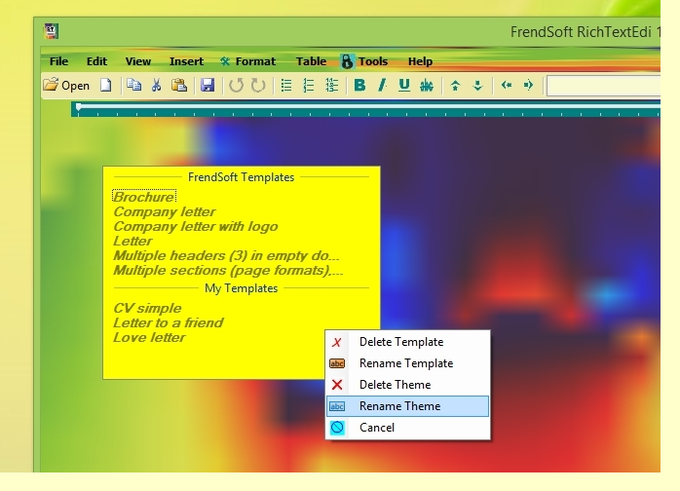Choose Delete Theme from context menu
This screenshot has height=491, width=680.
click(408, 385)
